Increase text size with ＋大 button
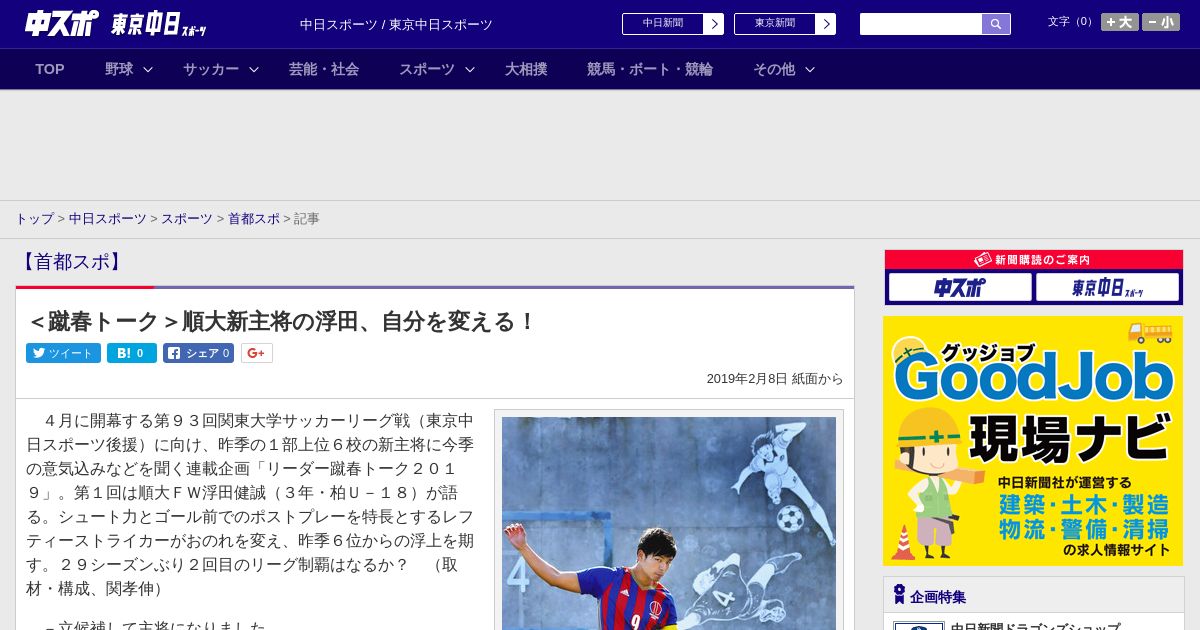The width and height of the screenshot is (1200, 630). [1120, 22]
